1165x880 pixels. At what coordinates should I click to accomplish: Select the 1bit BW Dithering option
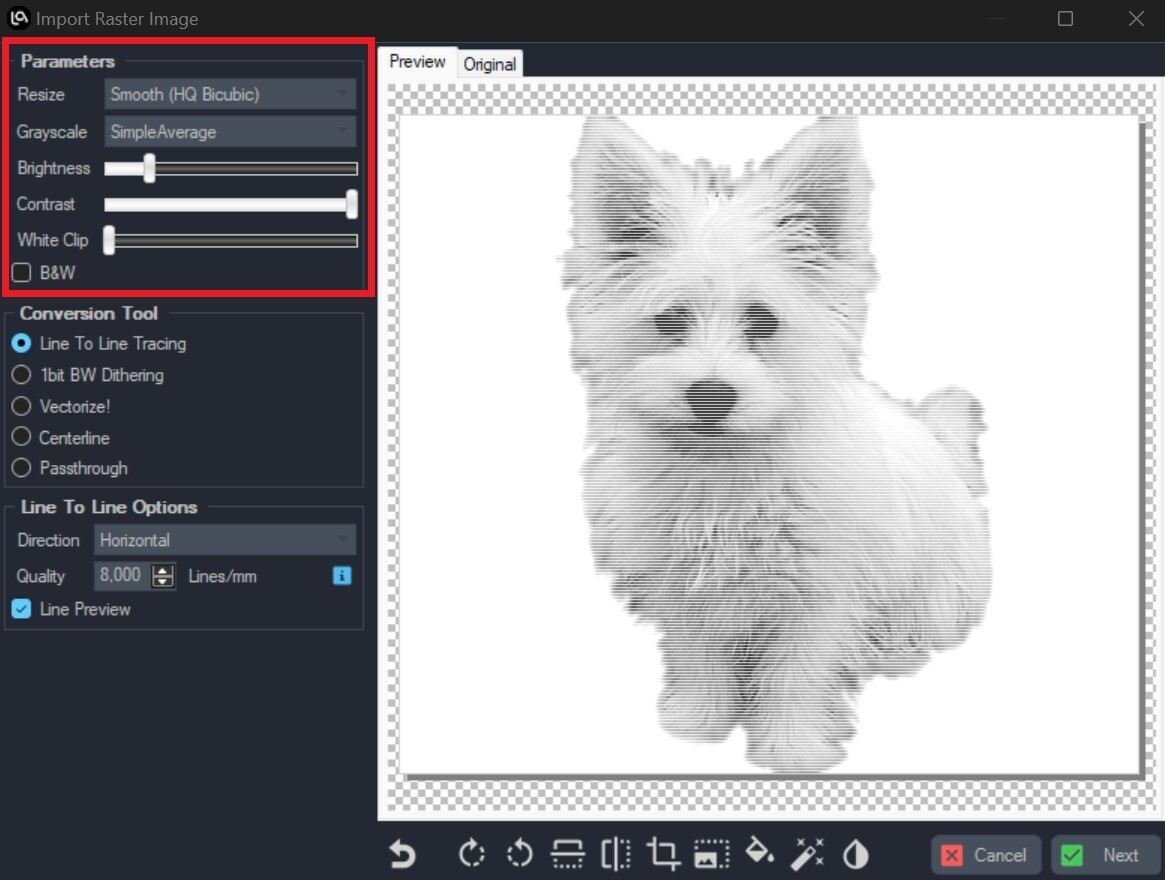click(21, 375)
